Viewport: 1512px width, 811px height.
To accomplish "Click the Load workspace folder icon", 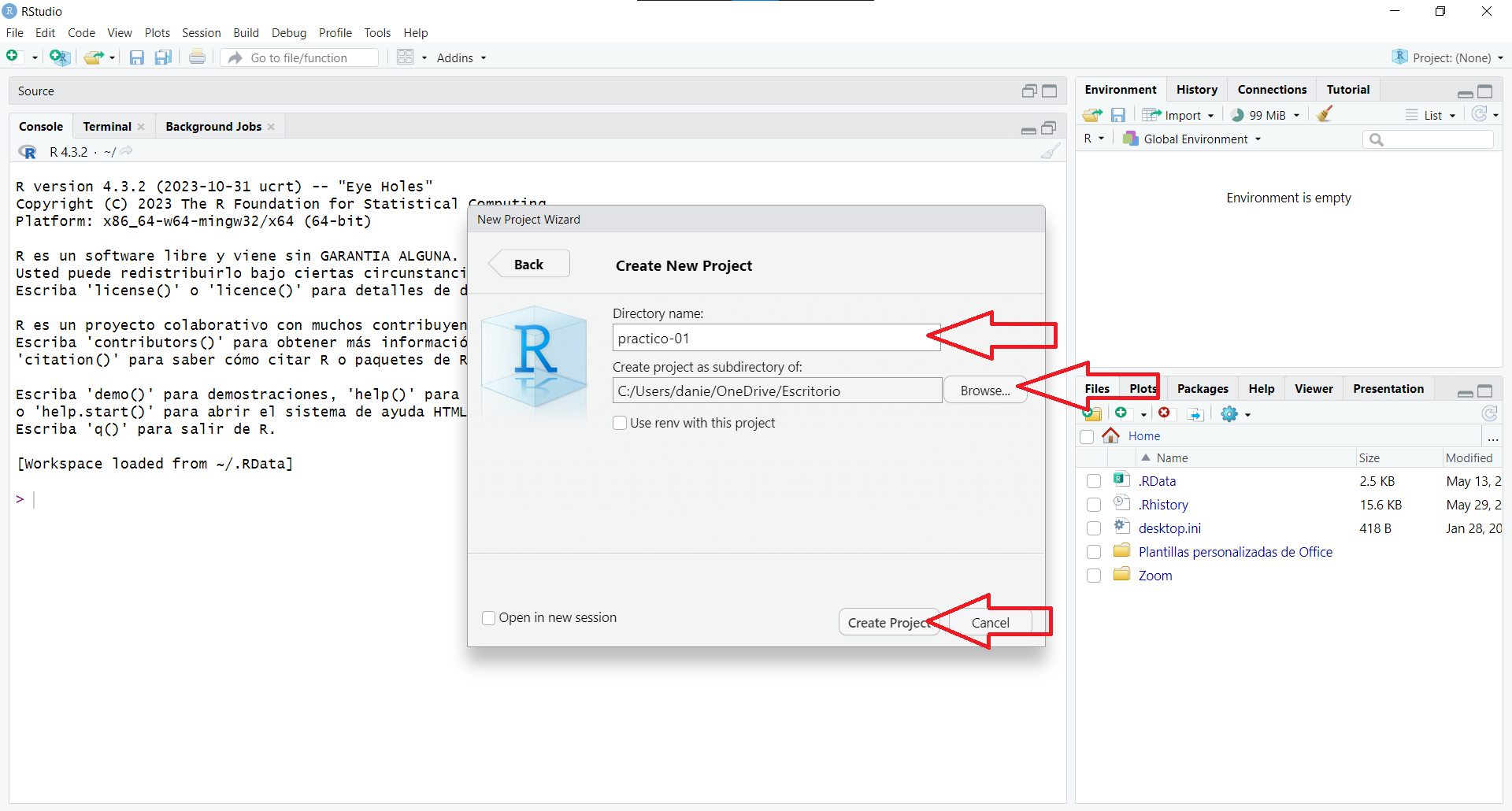I will tap(1092, 115).
